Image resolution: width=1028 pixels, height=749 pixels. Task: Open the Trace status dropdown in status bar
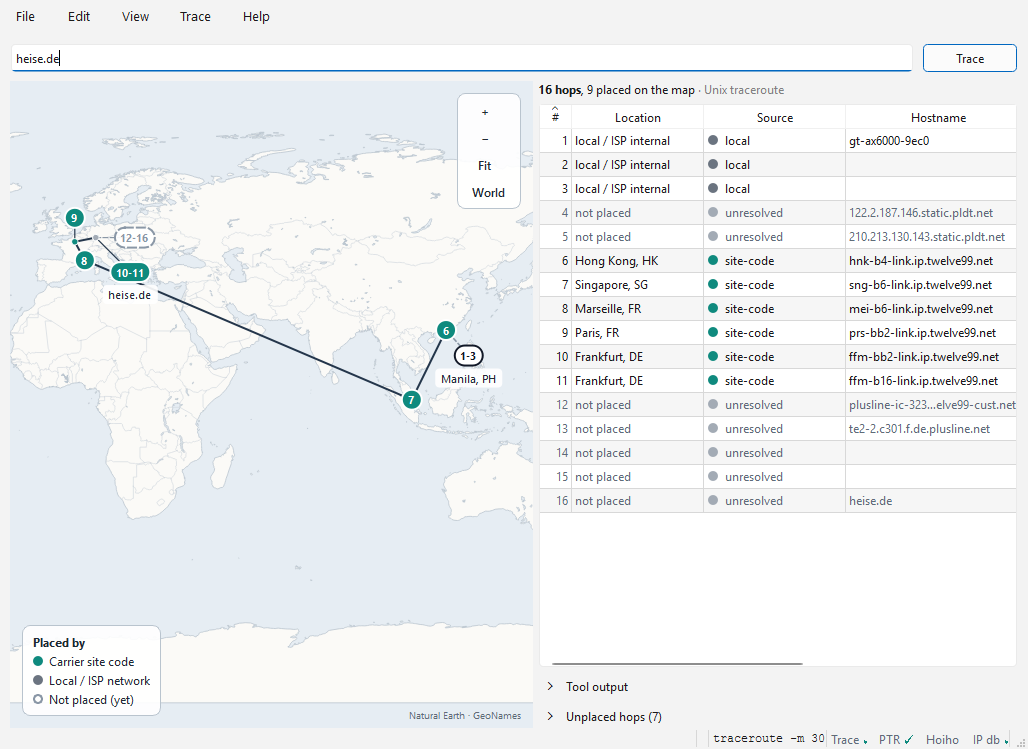pyautogui.click(x=850, y=739)
